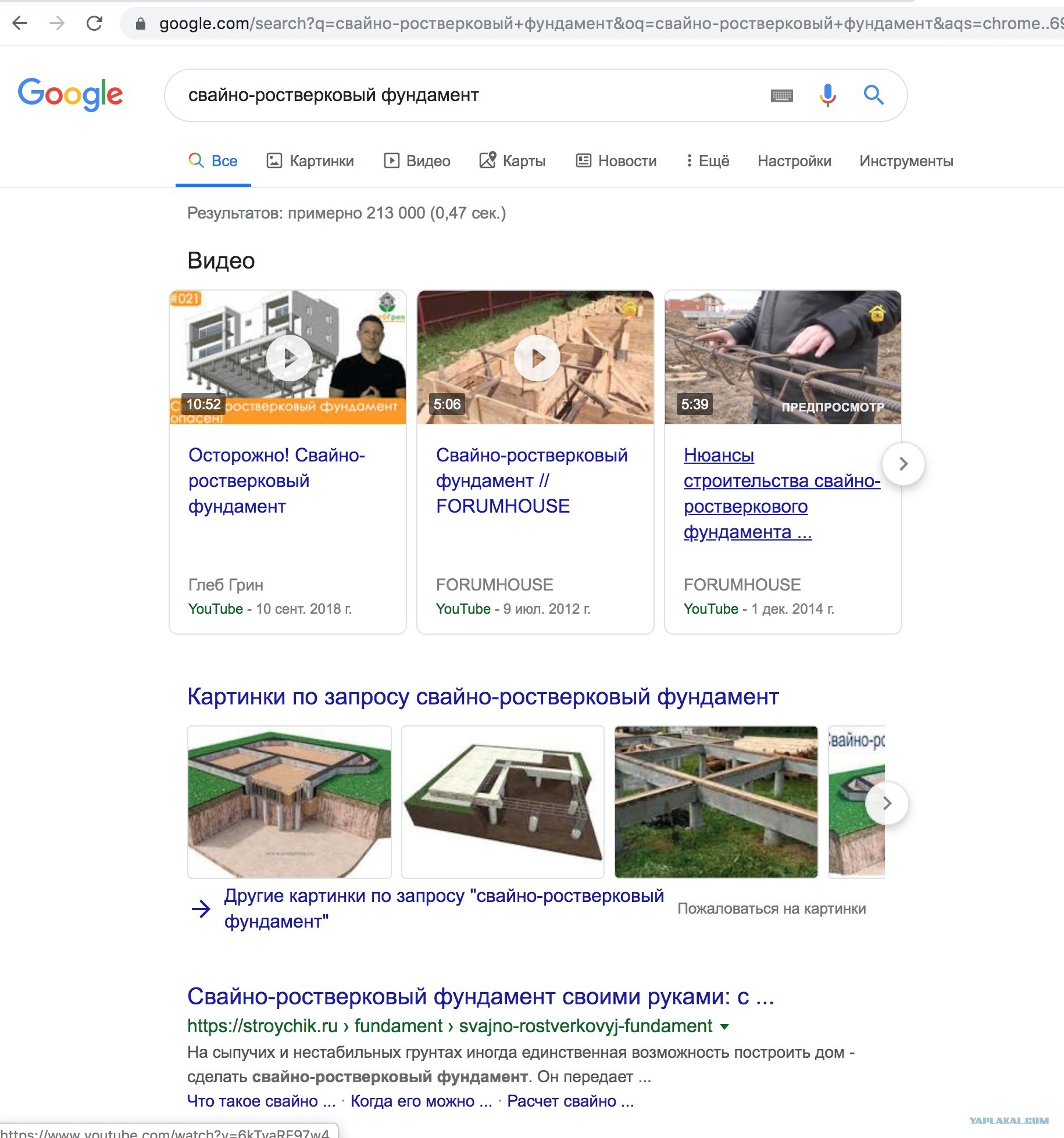Select the Все tab
Viewport: 1064px width, 1138px height.
click(x=213, y=161)
